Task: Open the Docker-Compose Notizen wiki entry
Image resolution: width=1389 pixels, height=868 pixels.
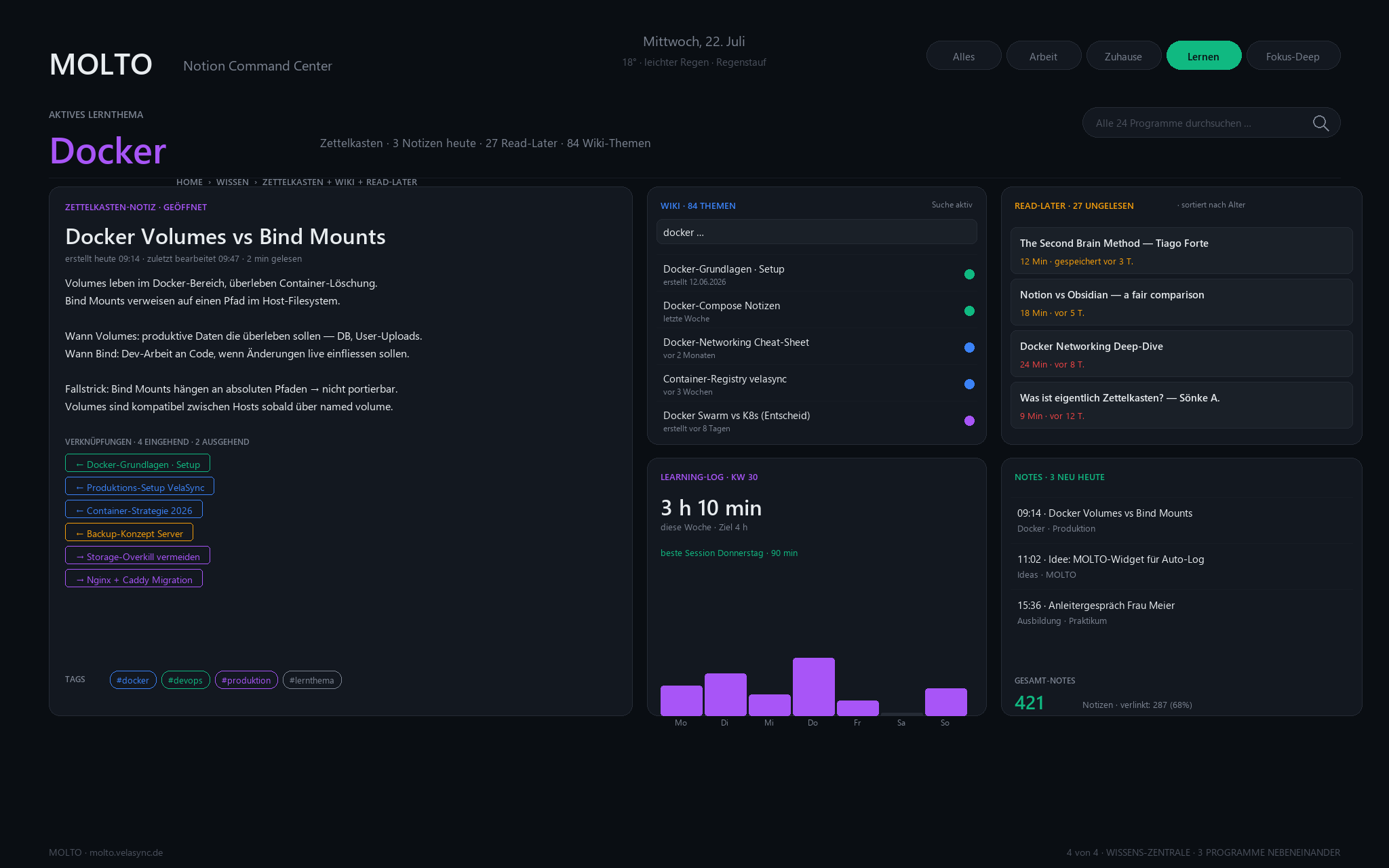Action: pyautogui.click(x=817, y=311)
